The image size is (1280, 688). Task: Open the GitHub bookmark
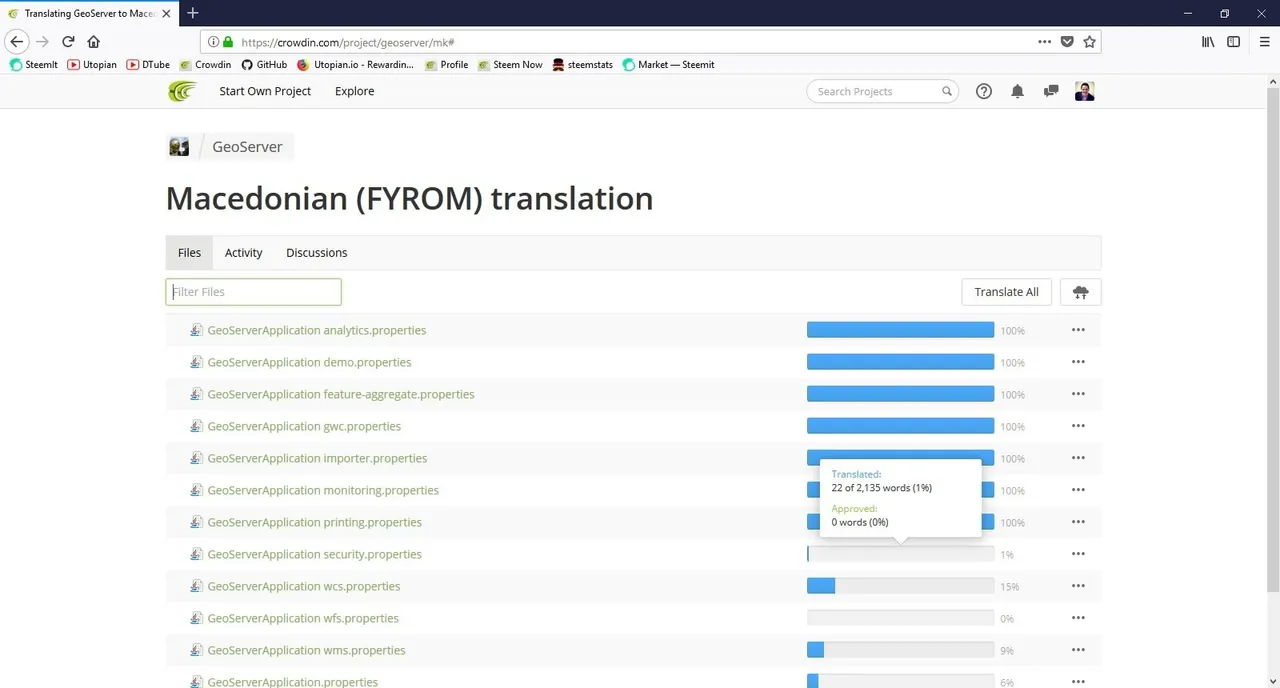(264, 65)
